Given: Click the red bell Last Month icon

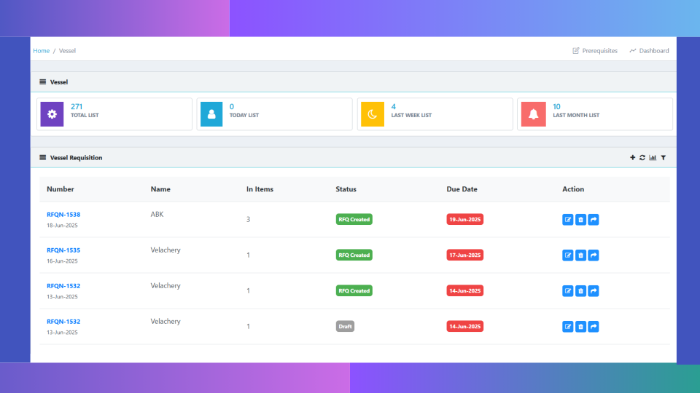Looking at the screenshot, I should click(533, 114).
